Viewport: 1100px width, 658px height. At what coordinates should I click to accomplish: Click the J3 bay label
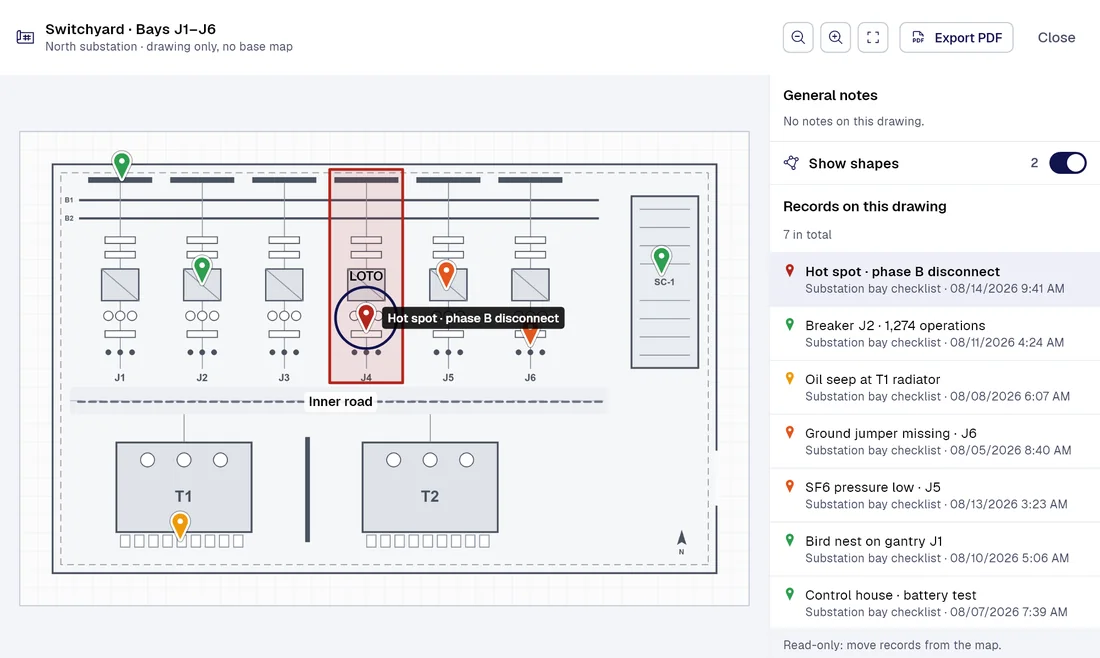point(284,377)
